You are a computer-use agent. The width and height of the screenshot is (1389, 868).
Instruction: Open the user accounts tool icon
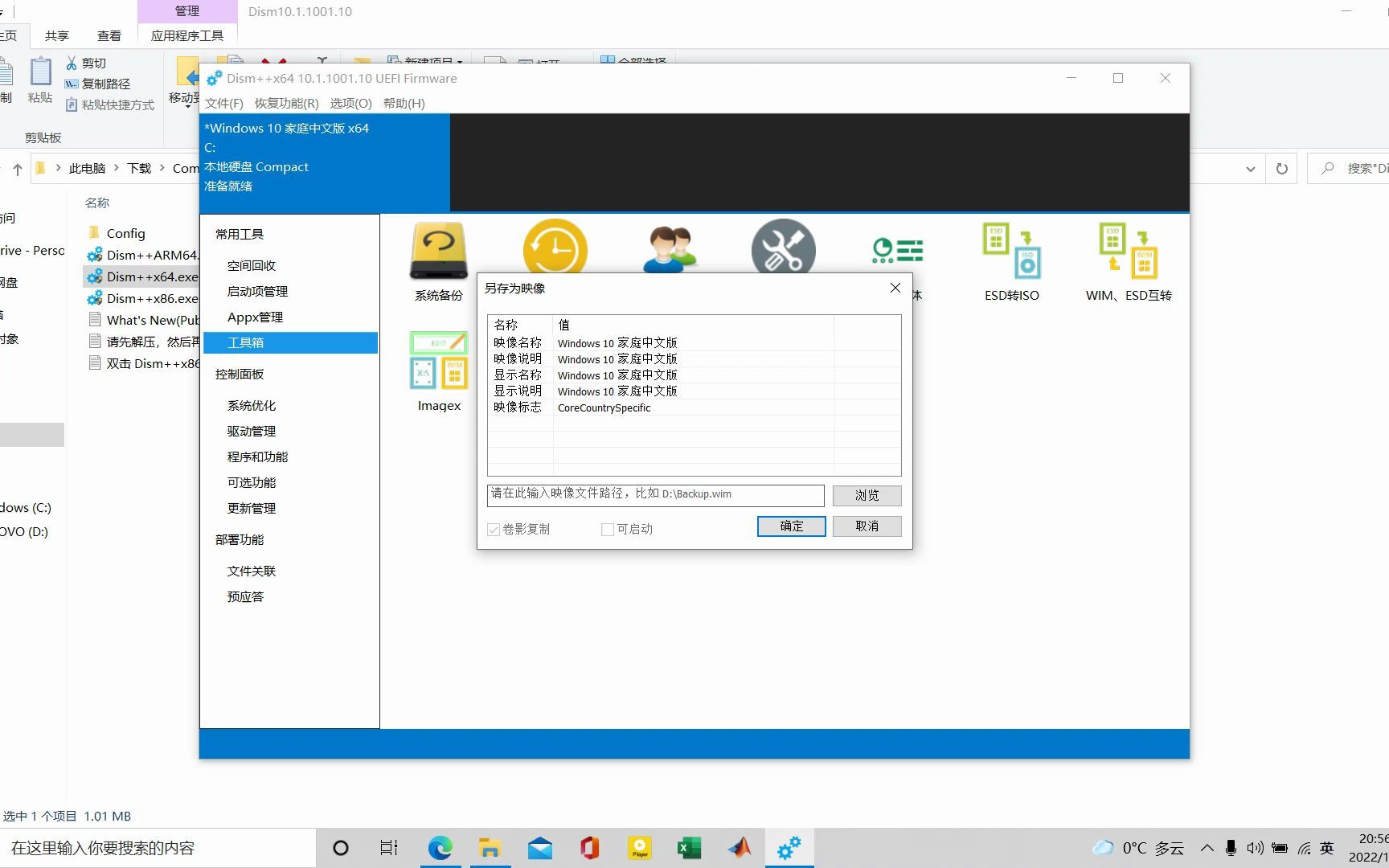tap(670, 249)
